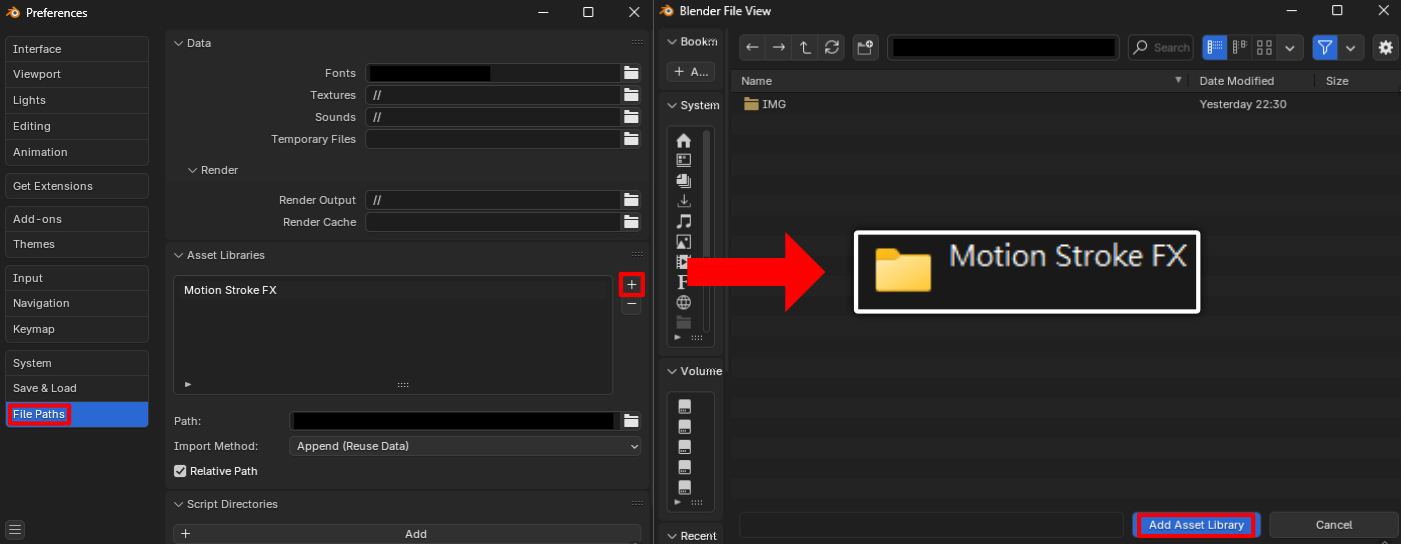This screenshot has width=1401, height=544.
Task: Open Save & Load preferences tab
Action: tap(77, 388)
